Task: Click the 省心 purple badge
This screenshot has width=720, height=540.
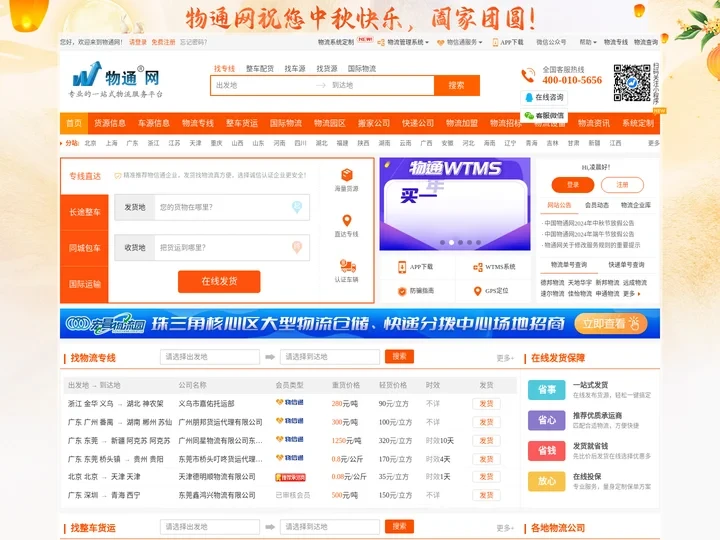Action: pyautogui.click(x=546, y=420)
